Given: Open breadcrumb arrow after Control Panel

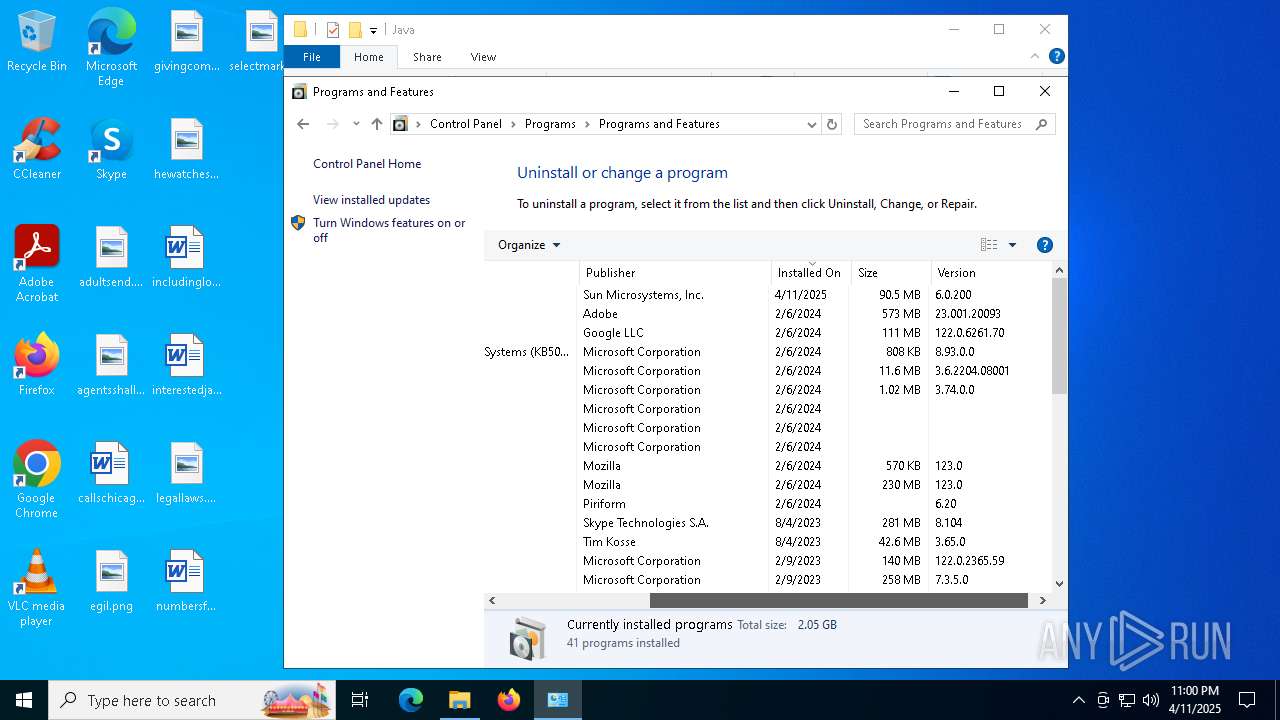Looking at the screenshot, I should (x=514, y=124).
